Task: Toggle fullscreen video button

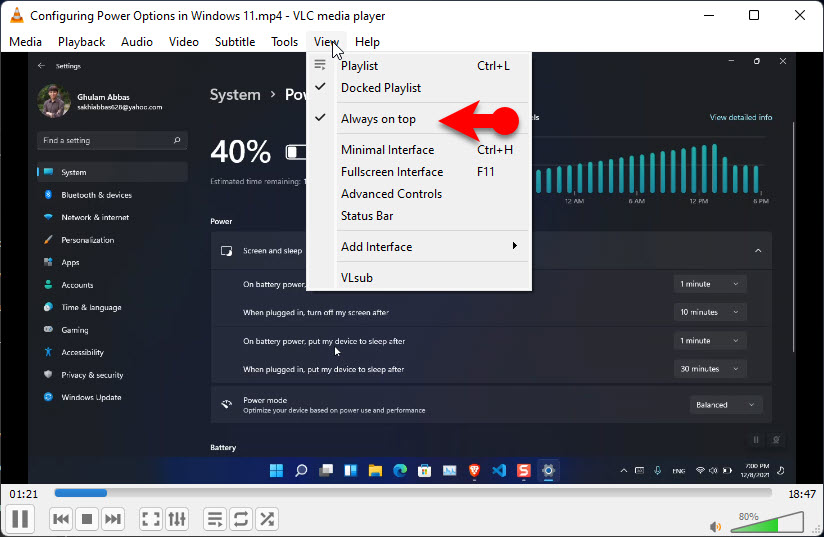Action: coord(151,519)
